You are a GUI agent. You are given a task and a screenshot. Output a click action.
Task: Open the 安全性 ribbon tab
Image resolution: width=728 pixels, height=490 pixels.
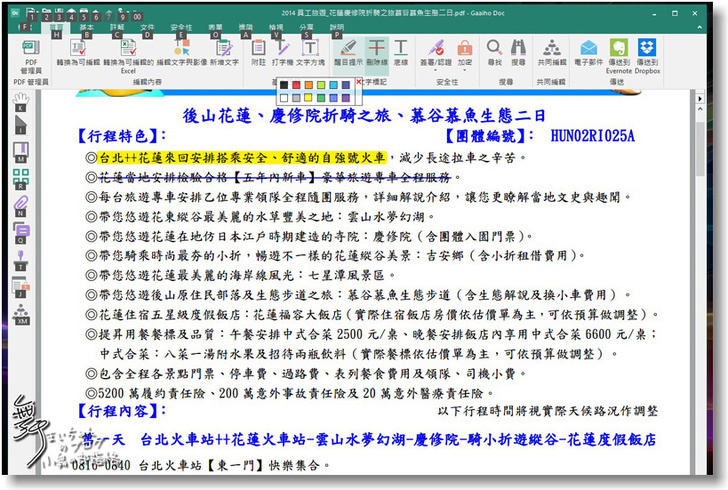182,27
